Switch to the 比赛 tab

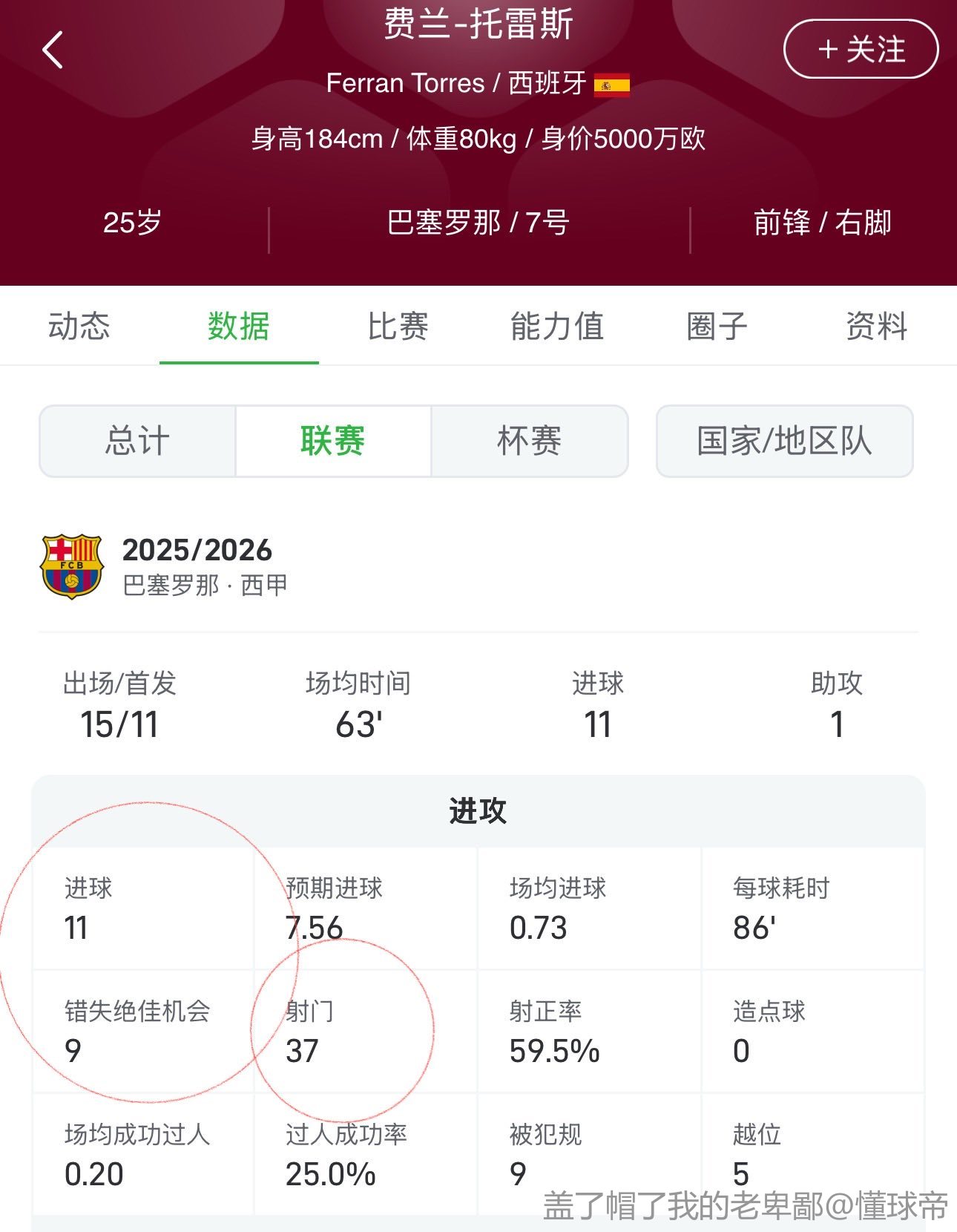(398, 327)
